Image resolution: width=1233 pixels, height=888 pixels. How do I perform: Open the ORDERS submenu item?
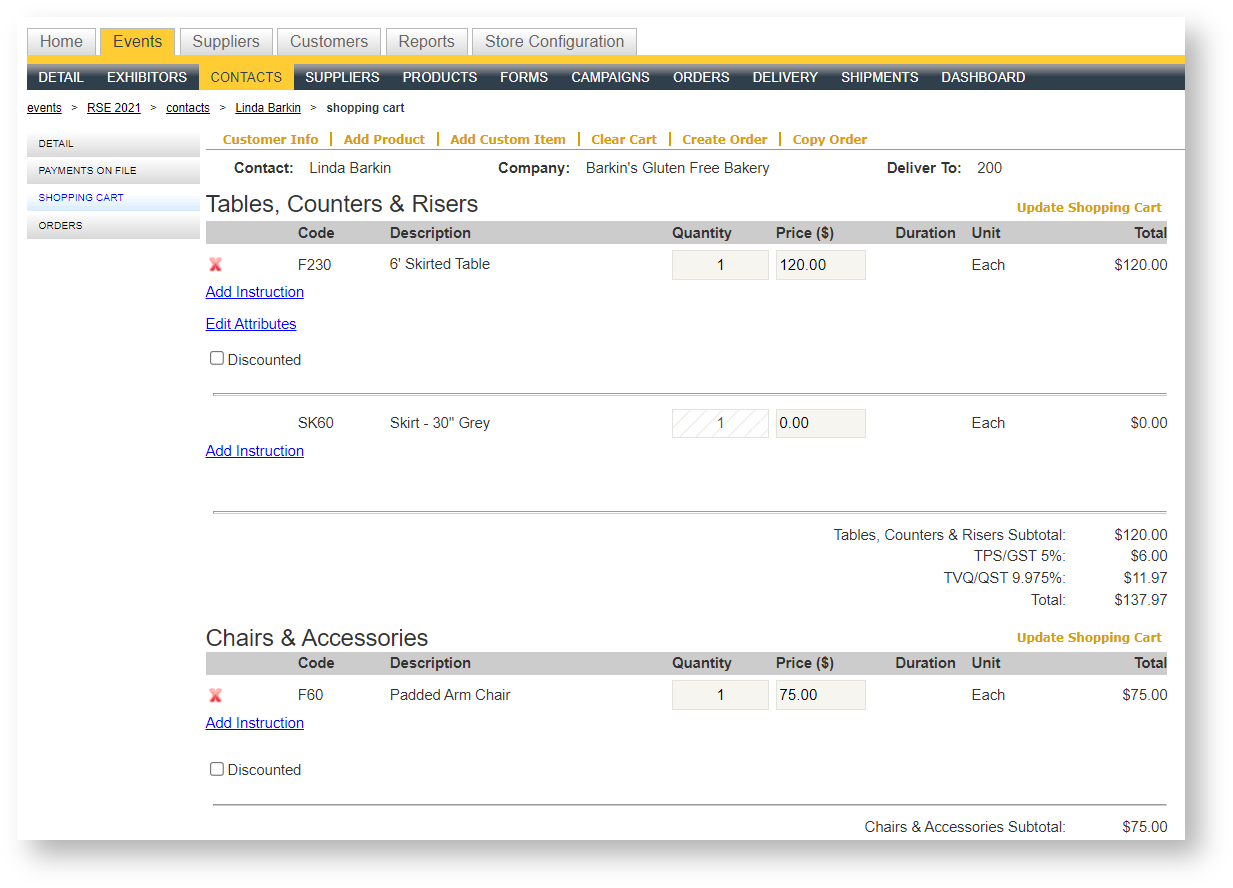[700, 77]
